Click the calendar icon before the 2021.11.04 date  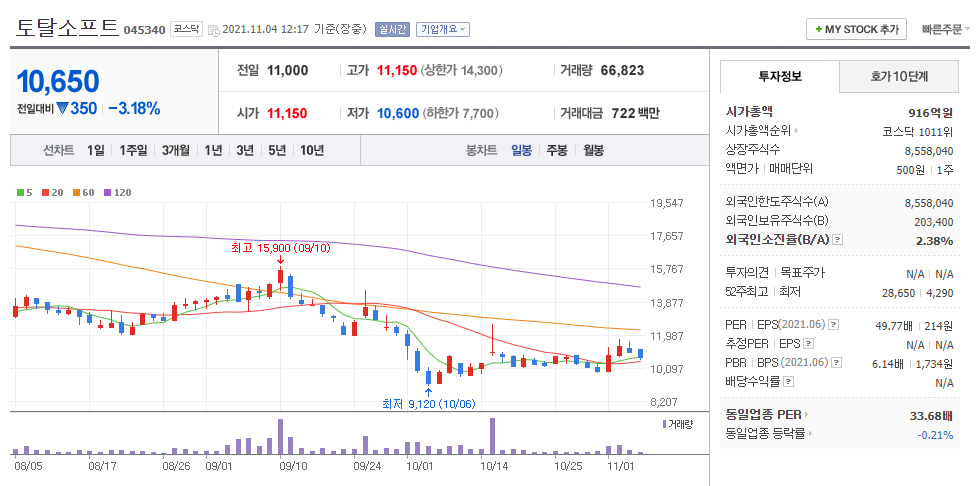point(213,29)
